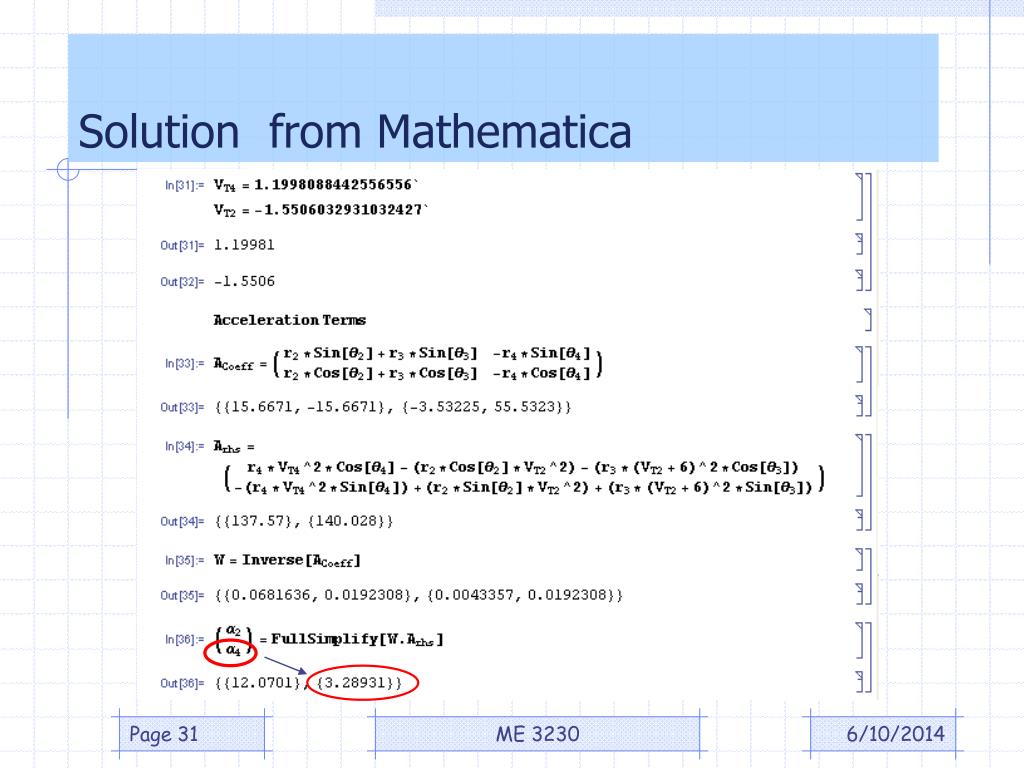Click the ACoeff variable name in In[33]
Viewport: 1024px width, 768px height.
233,364
